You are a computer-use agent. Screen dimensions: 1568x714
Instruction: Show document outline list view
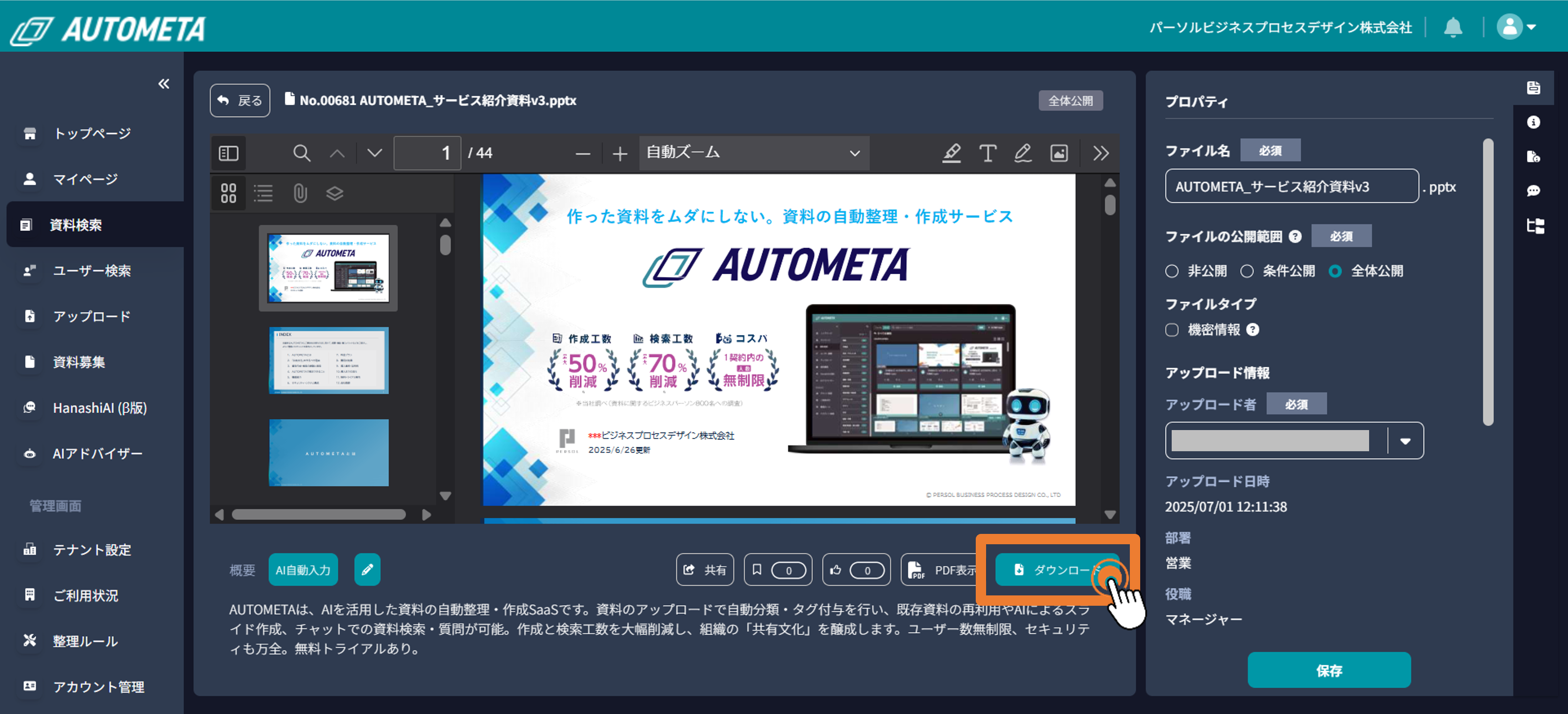263,193
